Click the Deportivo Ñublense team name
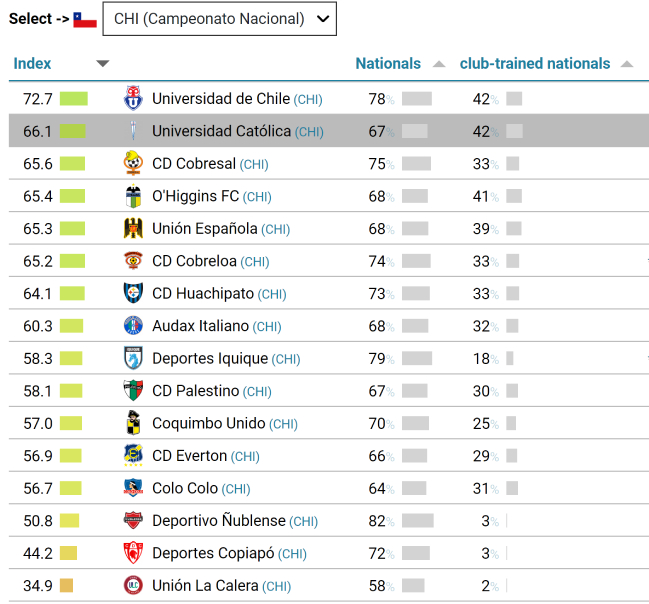The width and height of the screenshot is (649, 604). (219, 521)
